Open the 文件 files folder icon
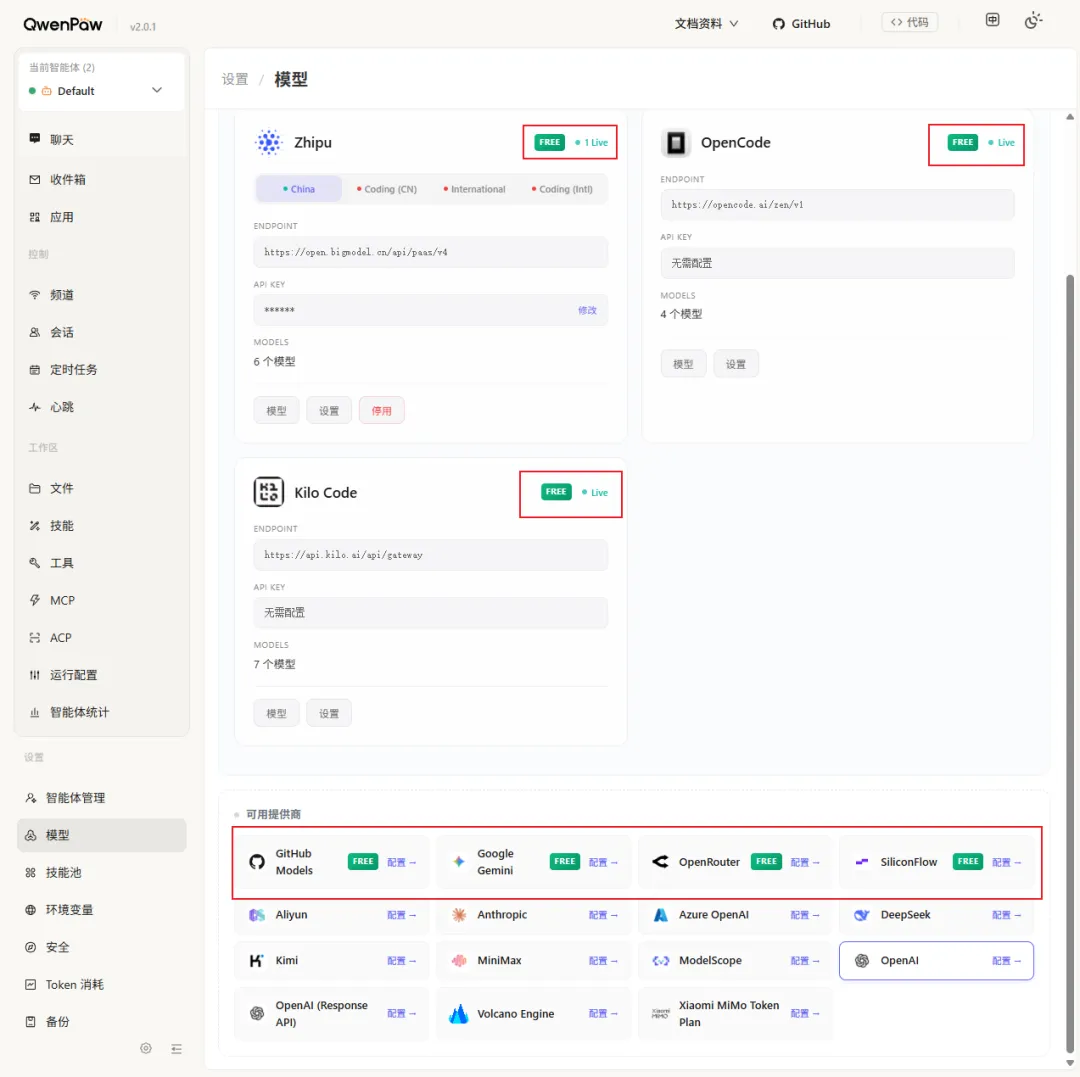The width and height of the screenshot is (1080, 1077). point(34,488)
